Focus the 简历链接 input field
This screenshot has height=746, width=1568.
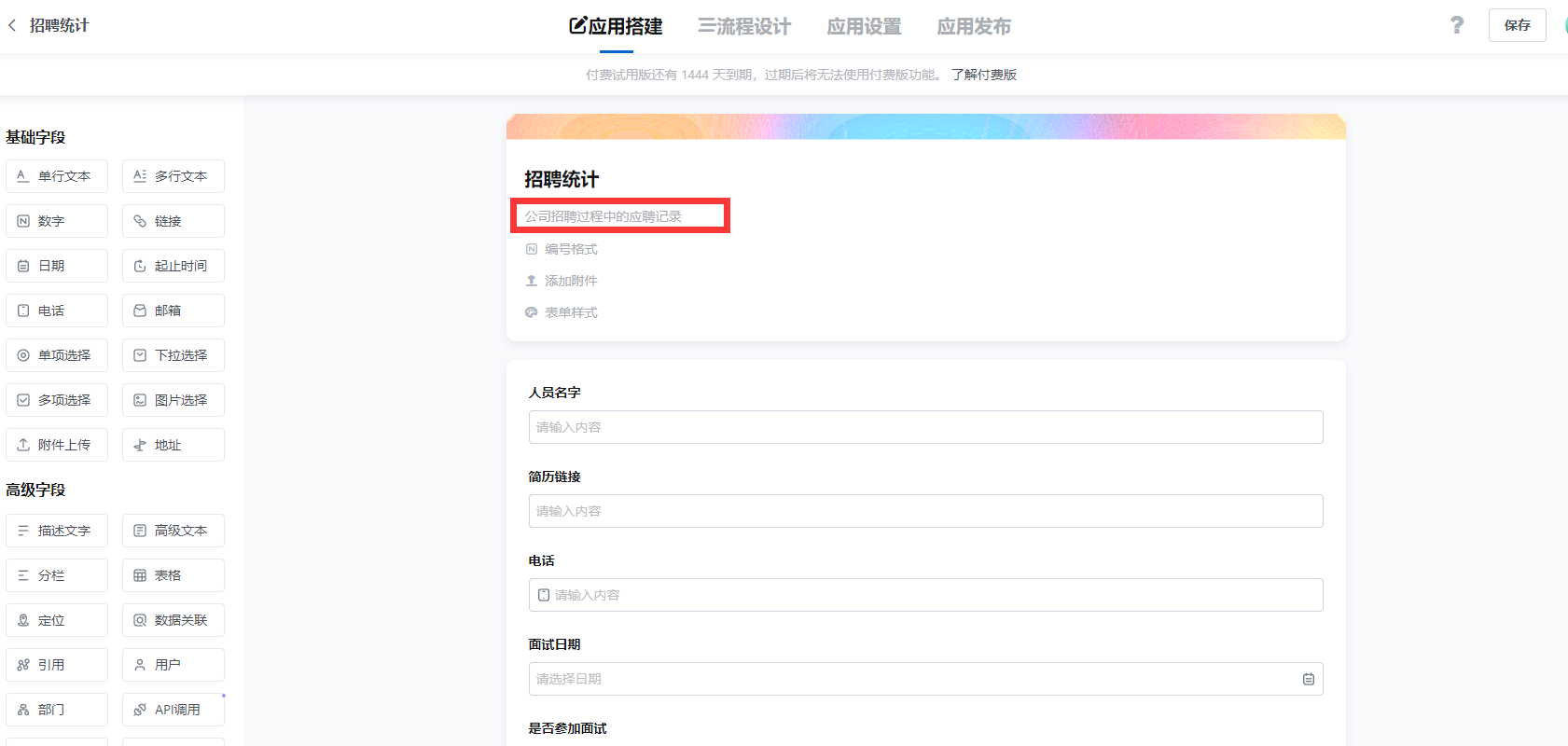click(x=926, y=511)
